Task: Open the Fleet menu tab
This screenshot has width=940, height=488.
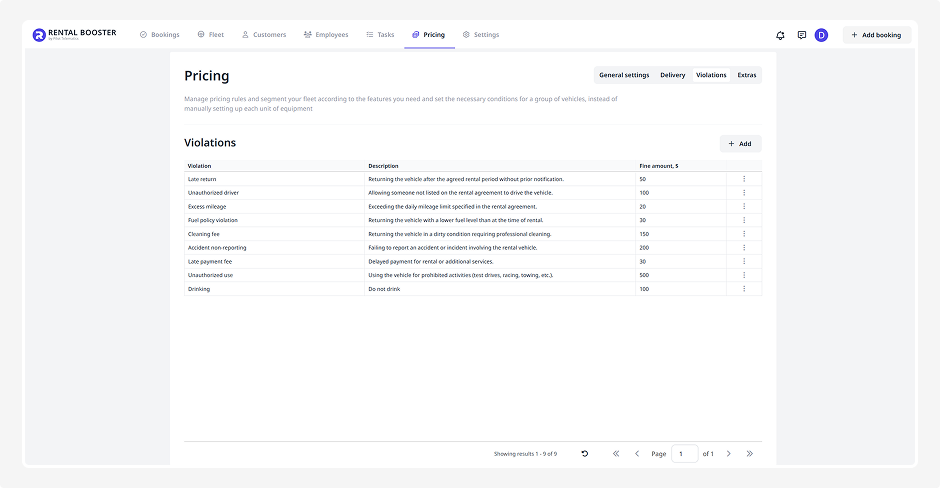Action: click(210, 35)
